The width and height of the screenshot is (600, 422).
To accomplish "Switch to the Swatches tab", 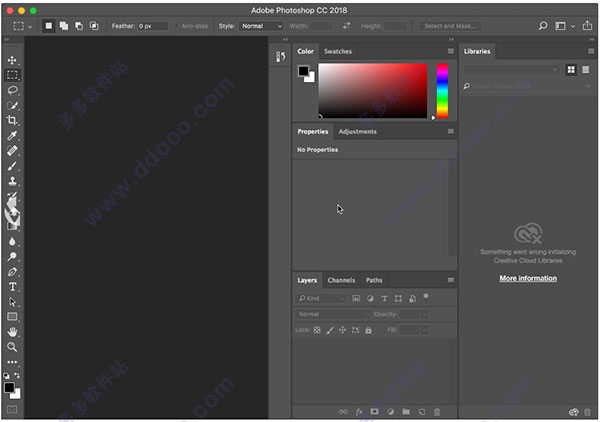I will point(338,51).
